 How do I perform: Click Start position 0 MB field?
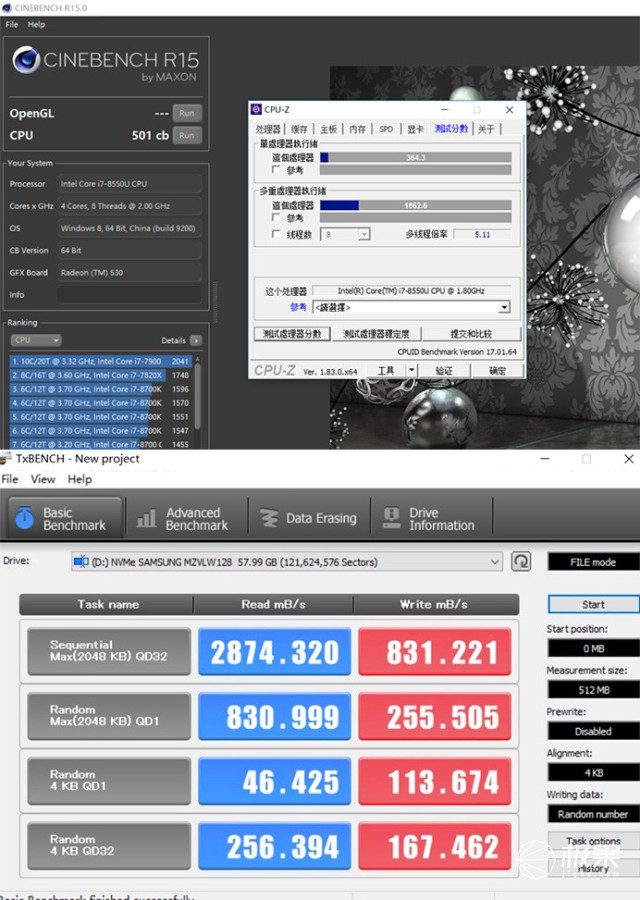click(594, 649)
